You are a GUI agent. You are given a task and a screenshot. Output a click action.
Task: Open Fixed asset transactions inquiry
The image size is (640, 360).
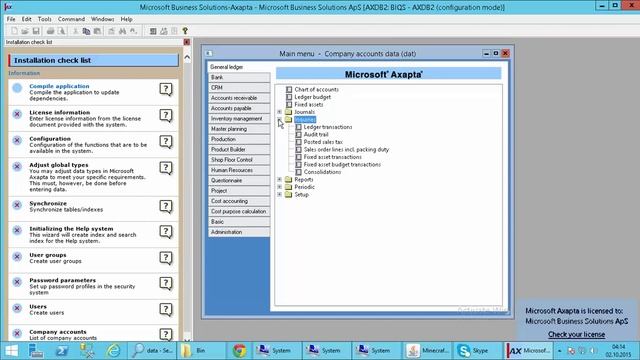click(x=333, y=157)
